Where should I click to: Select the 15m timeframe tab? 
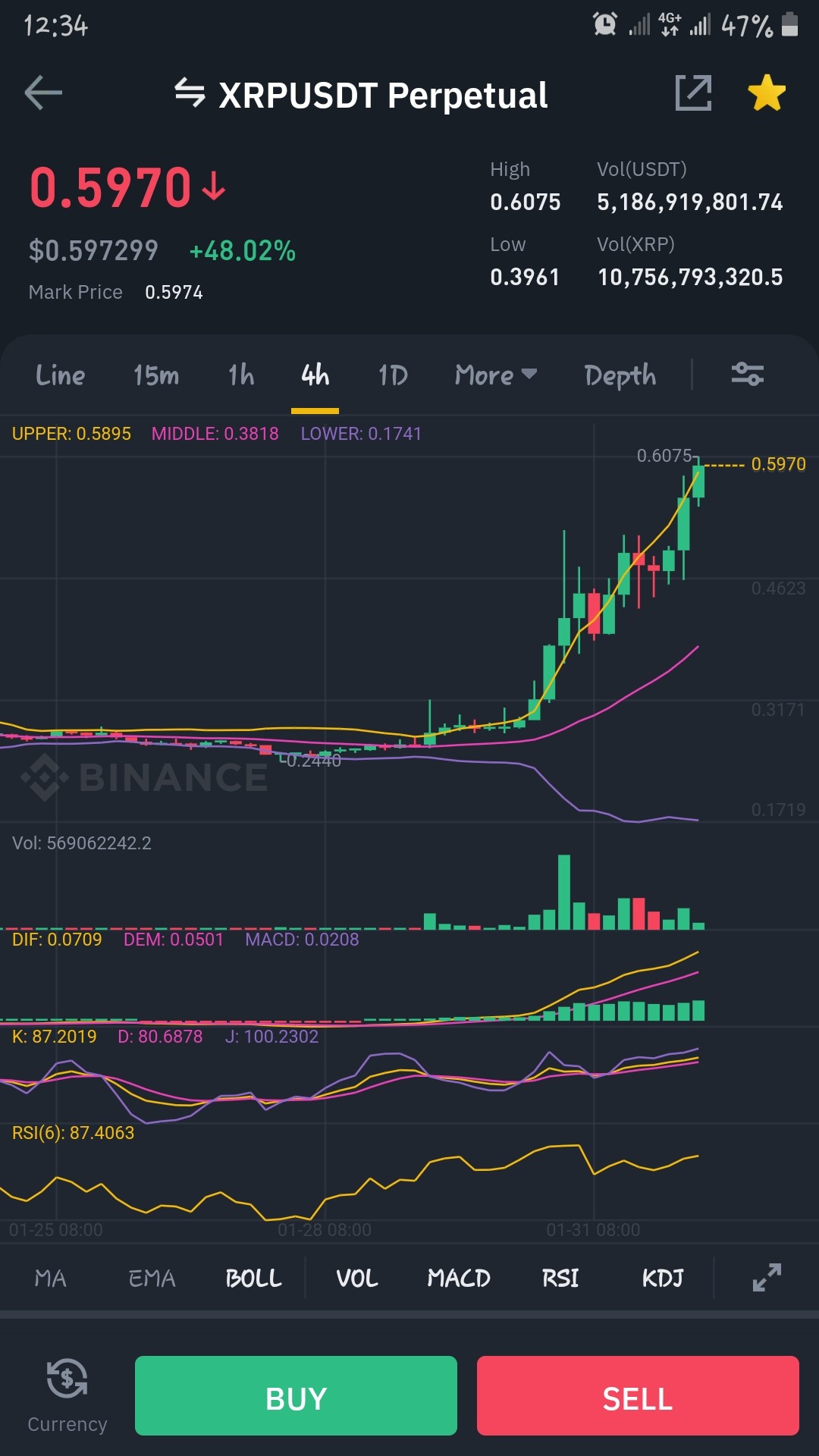pyautogui.click(x=156, y=375)
